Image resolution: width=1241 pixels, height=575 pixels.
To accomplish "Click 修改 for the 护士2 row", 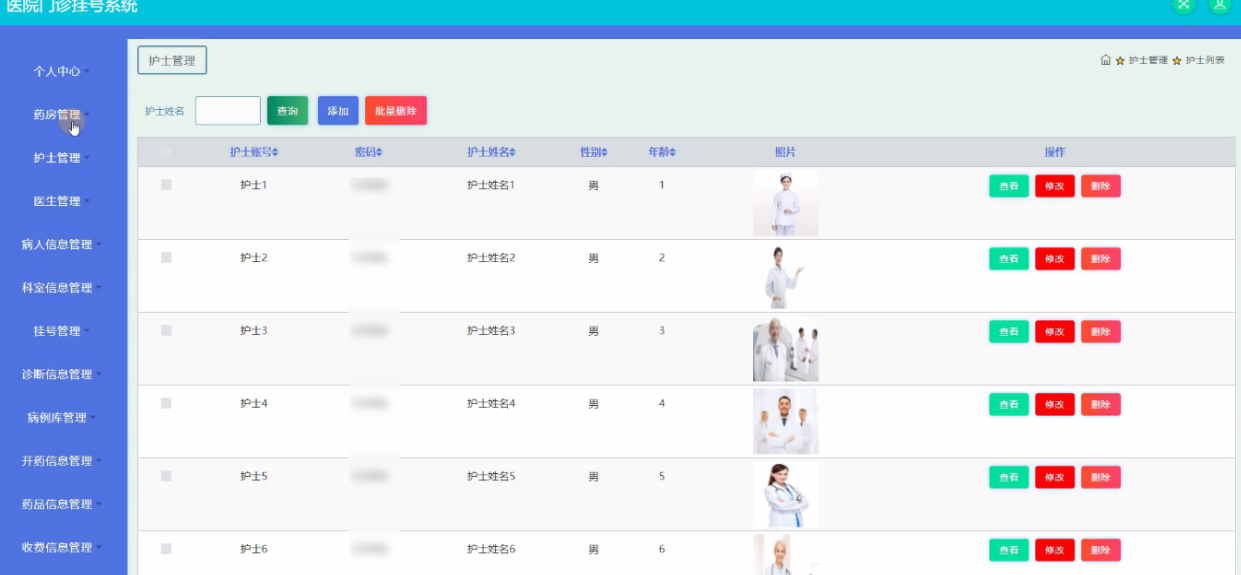I will click(x=1055, y=259).
